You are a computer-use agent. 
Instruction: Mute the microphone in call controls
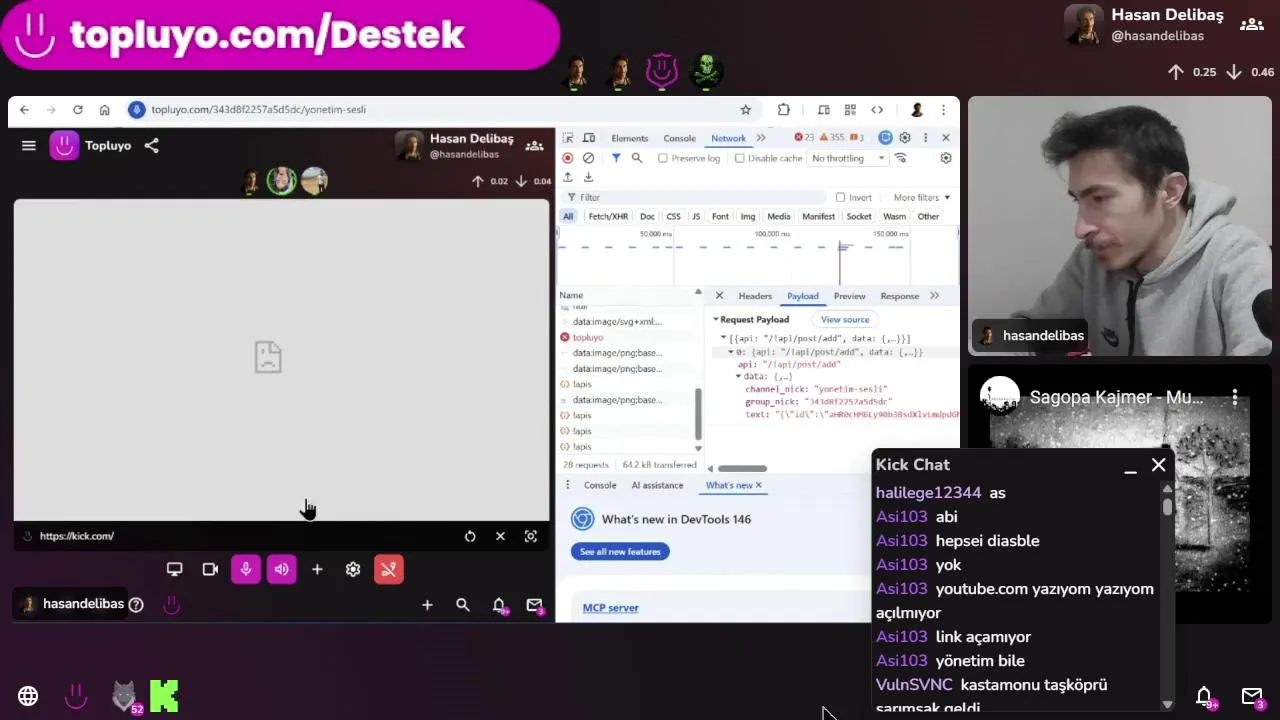(246, 569)
